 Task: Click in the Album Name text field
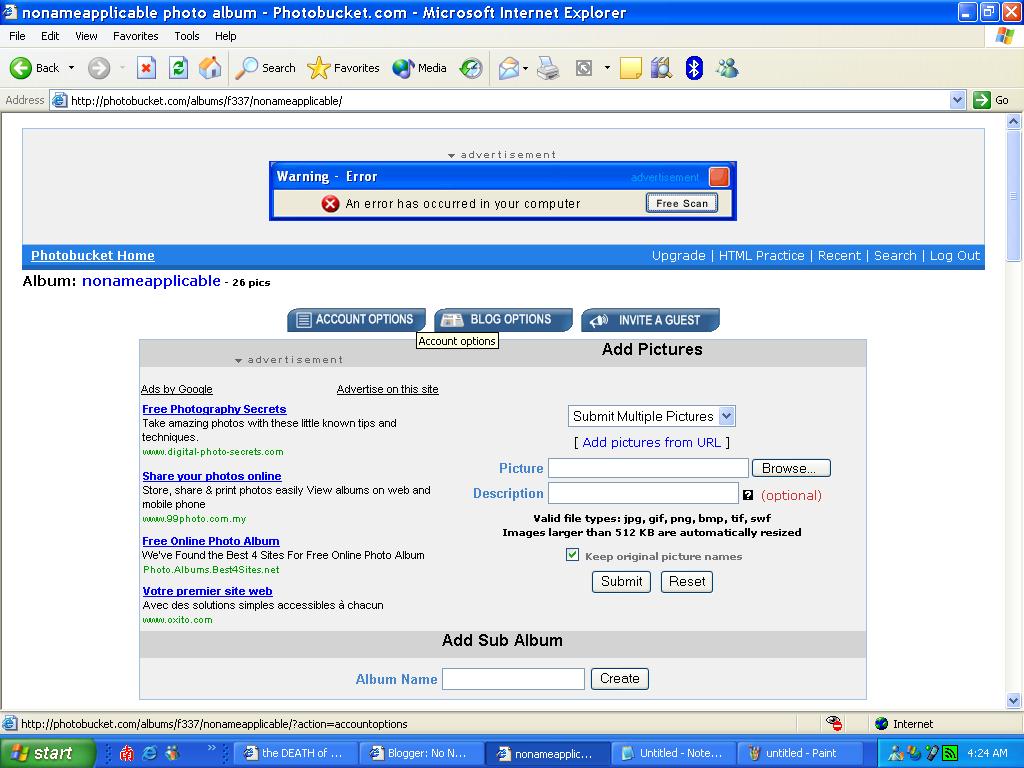[513, 679]
